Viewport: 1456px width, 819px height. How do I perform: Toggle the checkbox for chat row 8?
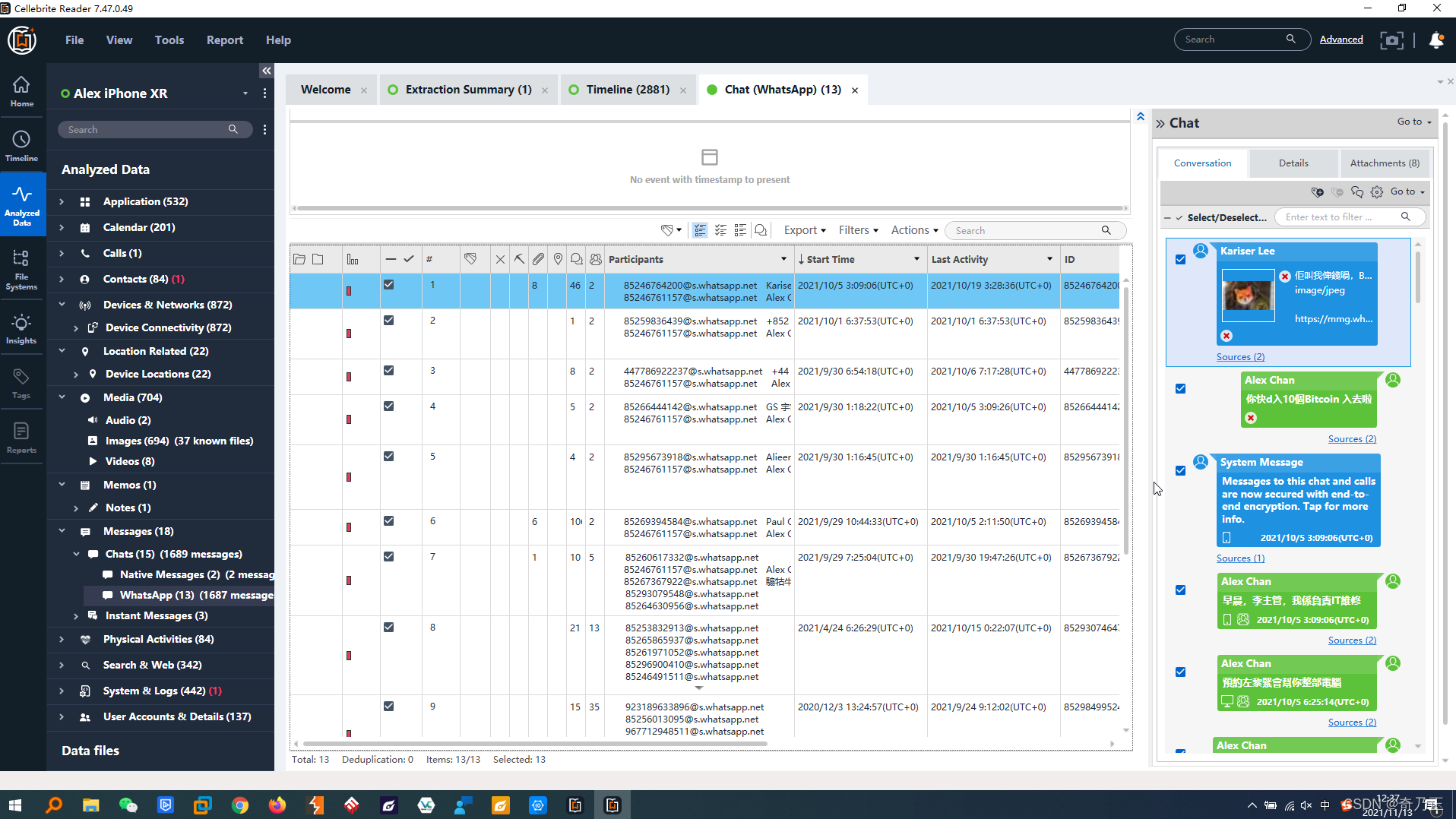pos(389,628)
